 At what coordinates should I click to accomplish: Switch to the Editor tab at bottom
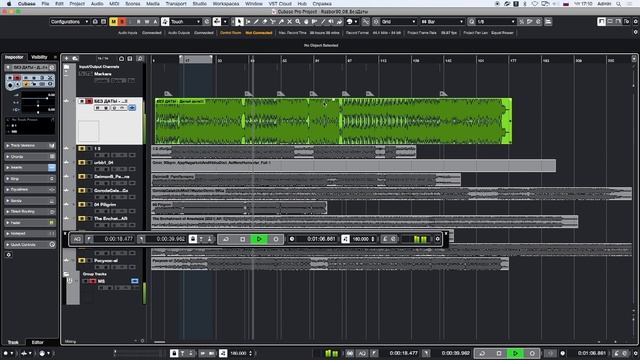(38, 342)
